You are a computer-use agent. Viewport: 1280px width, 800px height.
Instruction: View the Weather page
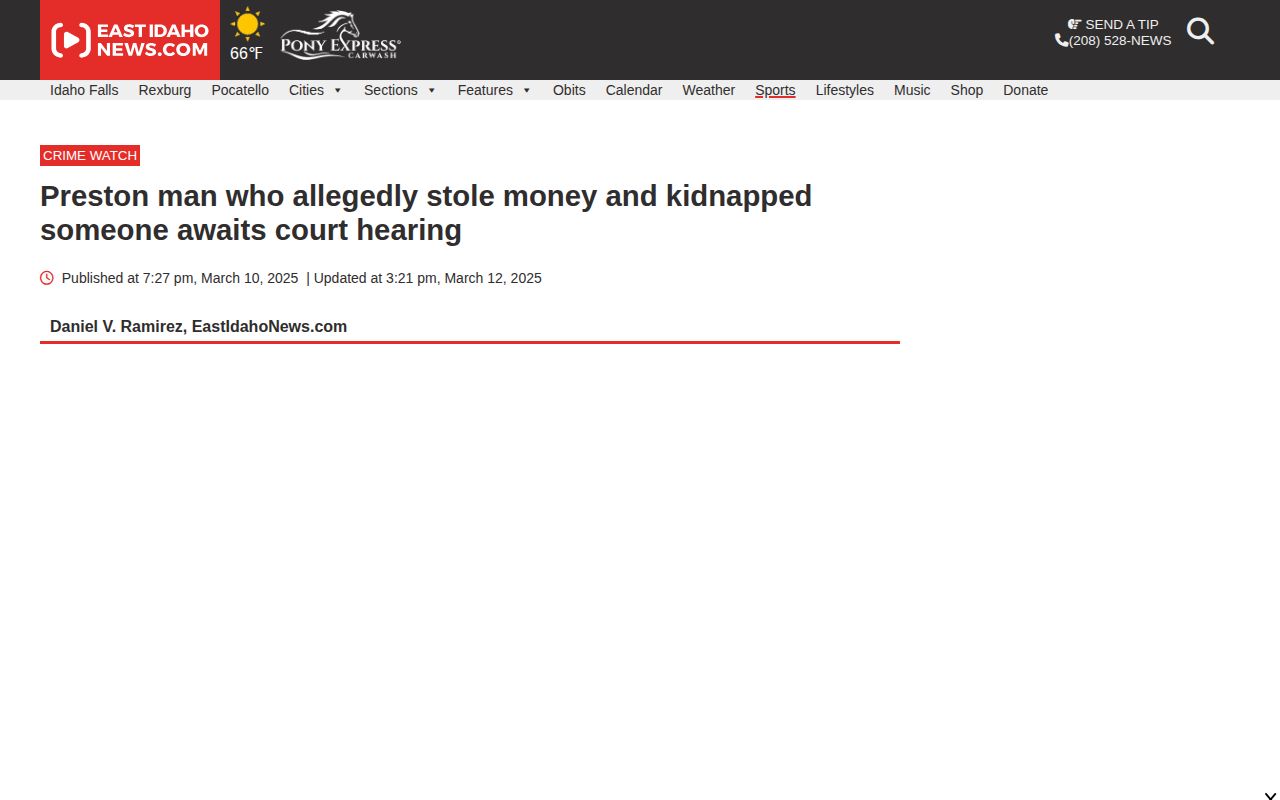coord(709,90)
